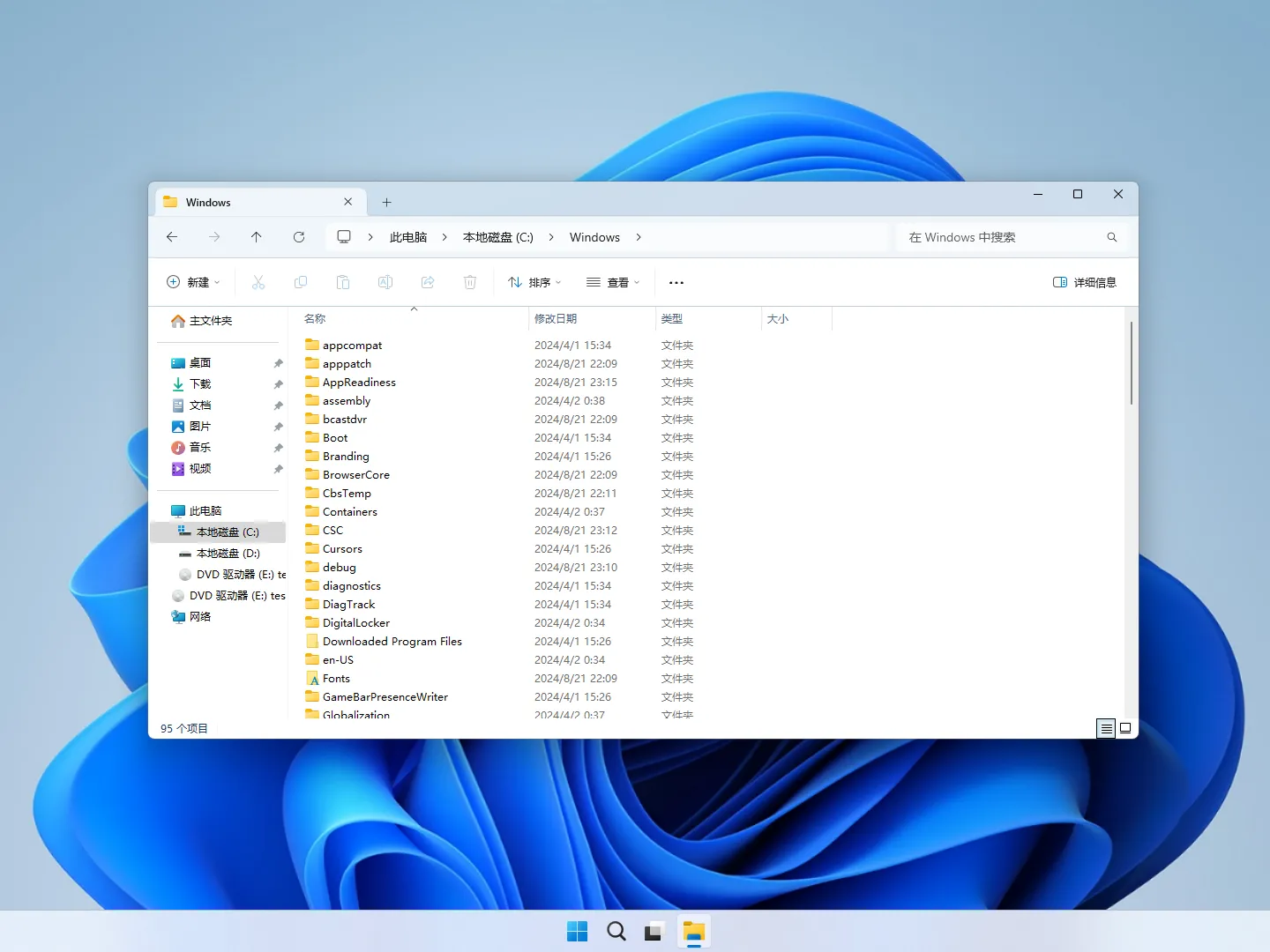
Task: Expand the 新建 new item menu
Action: [192, 282]
